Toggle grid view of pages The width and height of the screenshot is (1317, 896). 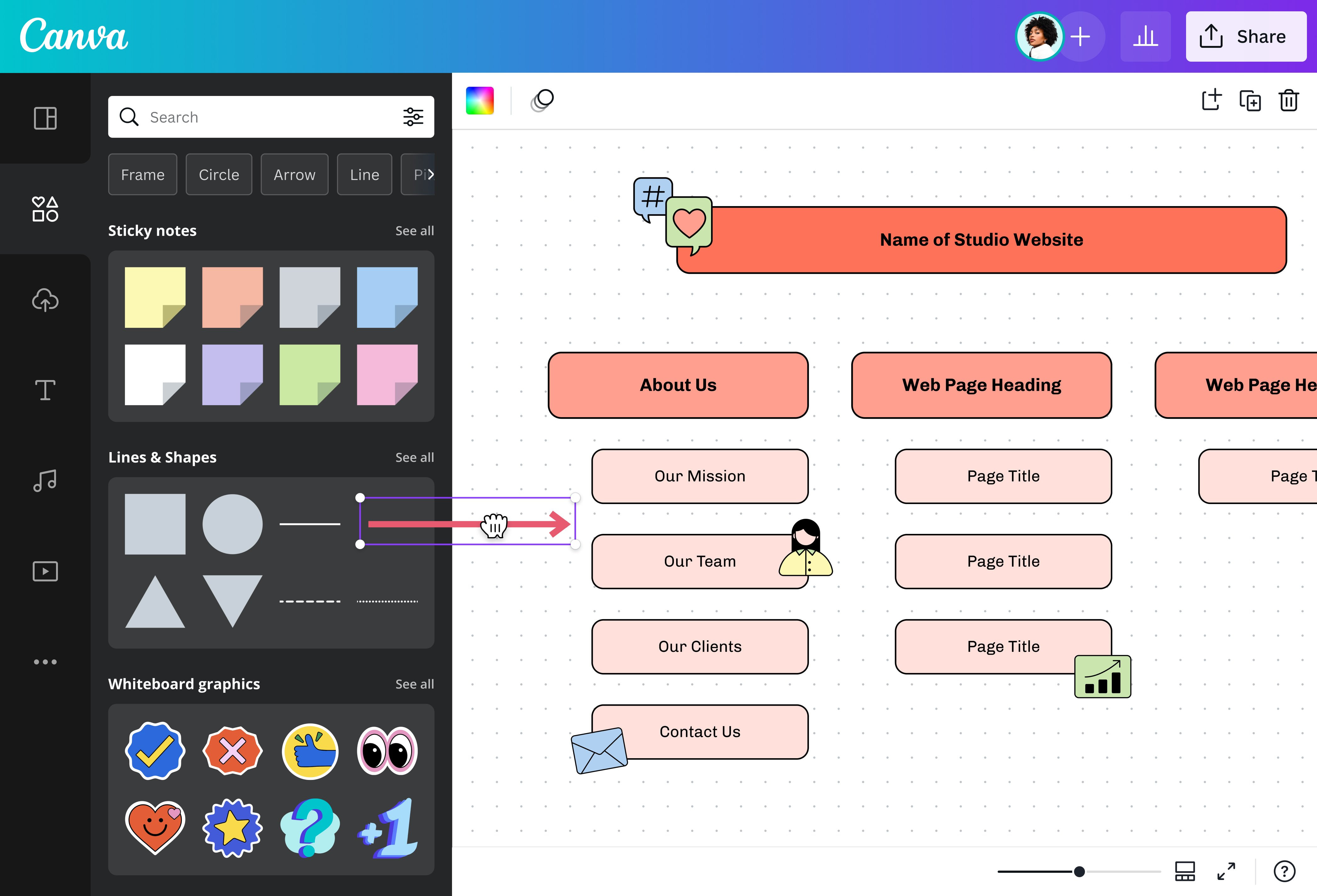tap(1185, 871)
